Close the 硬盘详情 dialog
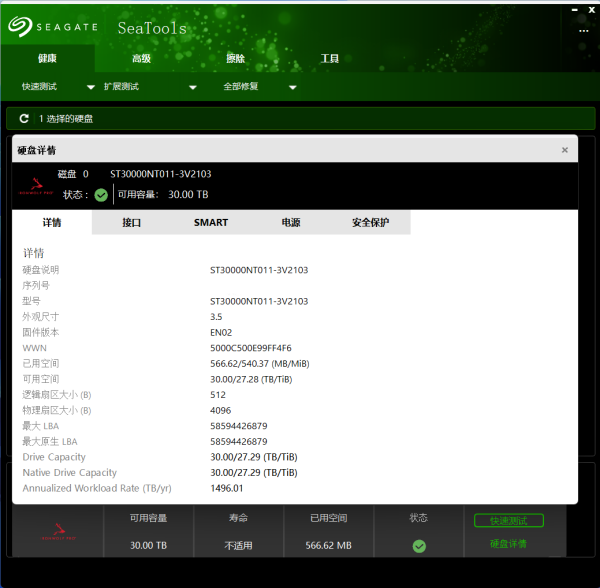This screenshot has height=588, width=600. click(564, 150)
